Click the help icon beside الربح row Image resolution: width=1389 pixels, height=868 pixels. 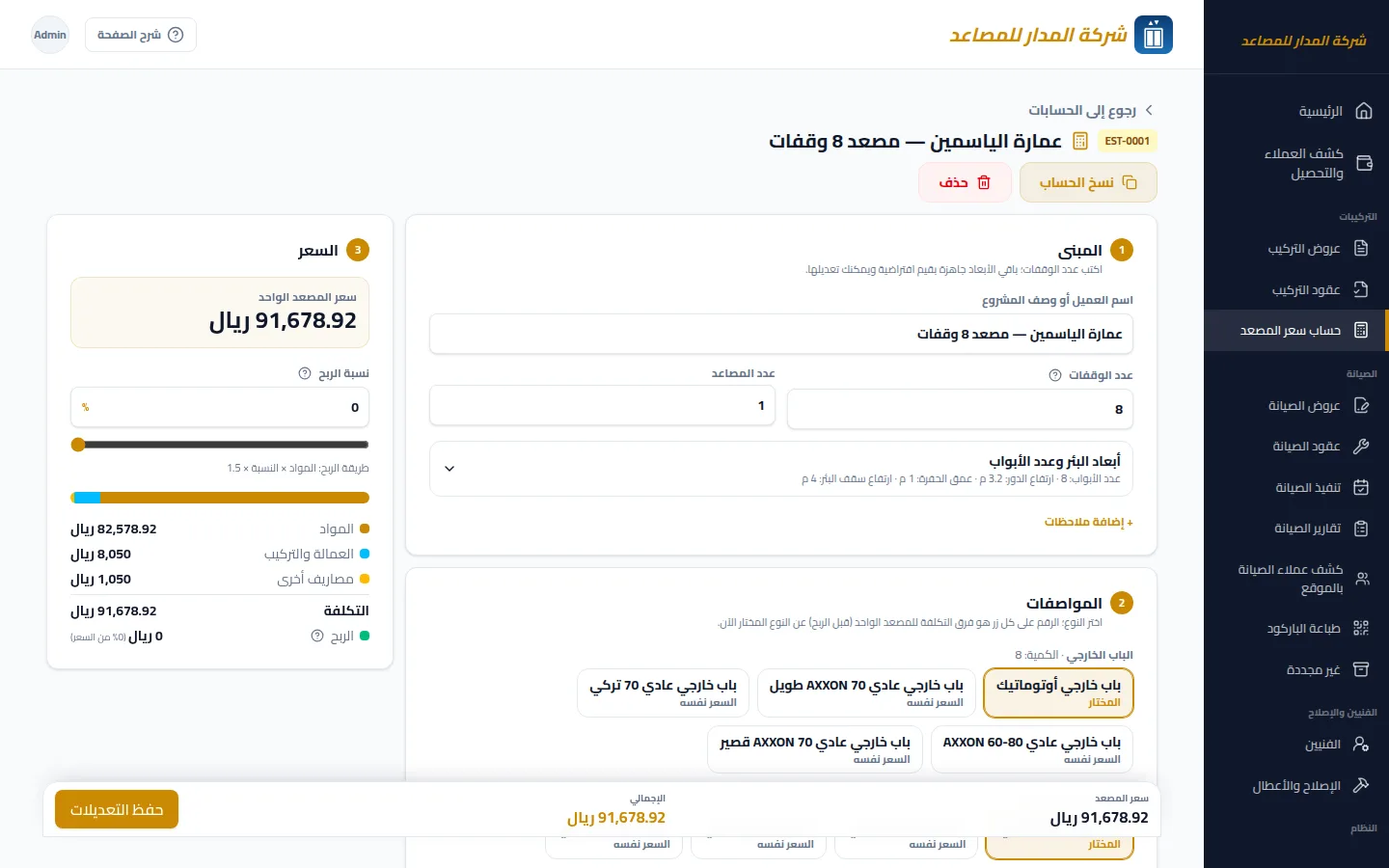click(x=317, y=637)
